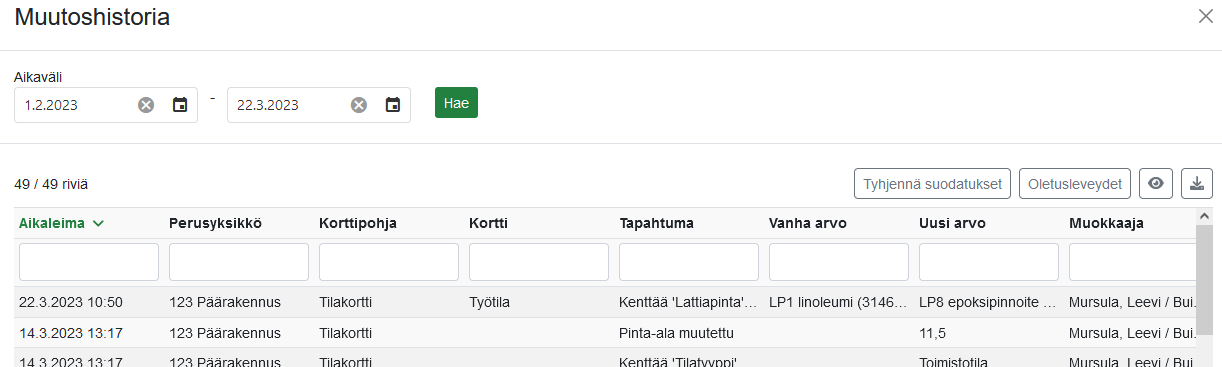Select the 22.3.2023 10:50 history row
The width and height of the screenshot is (1222, 367).
click(x=605, y=302)
